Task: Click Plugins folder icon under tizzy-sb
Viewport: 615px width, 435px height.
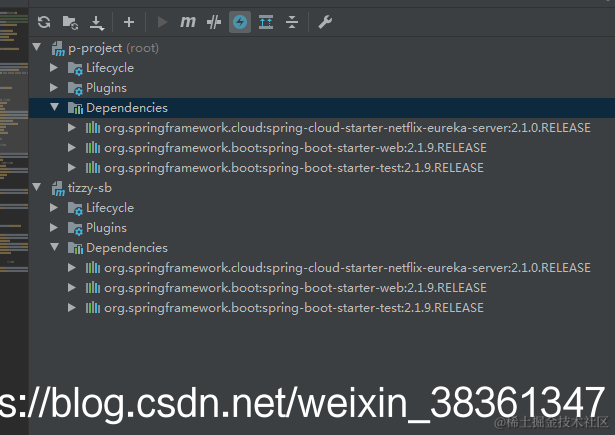Action: click(x=75, y=228)
